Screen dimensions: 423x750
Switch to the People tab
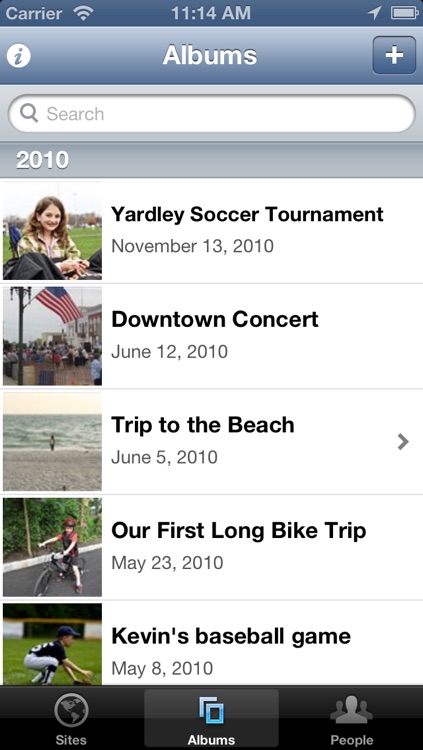[x=351, y=719]
